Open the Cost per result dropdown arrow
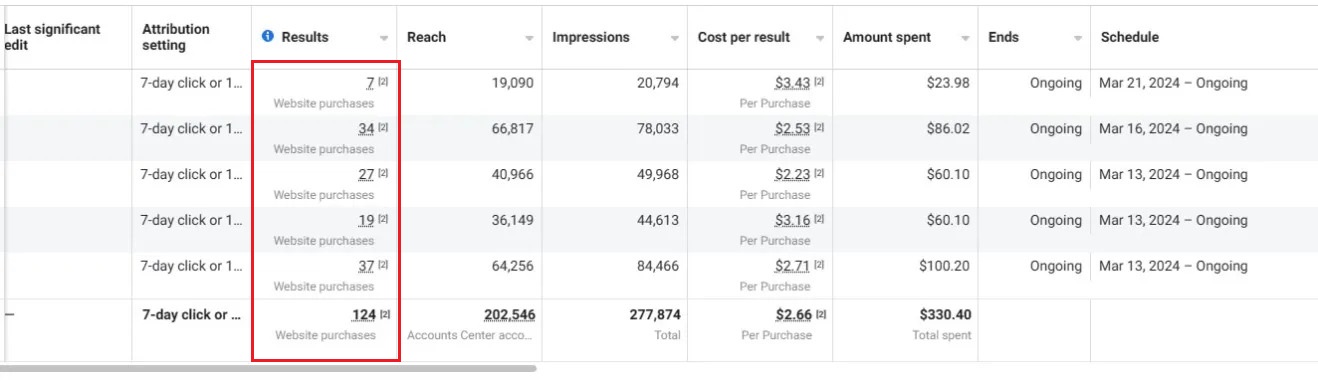 820,38
